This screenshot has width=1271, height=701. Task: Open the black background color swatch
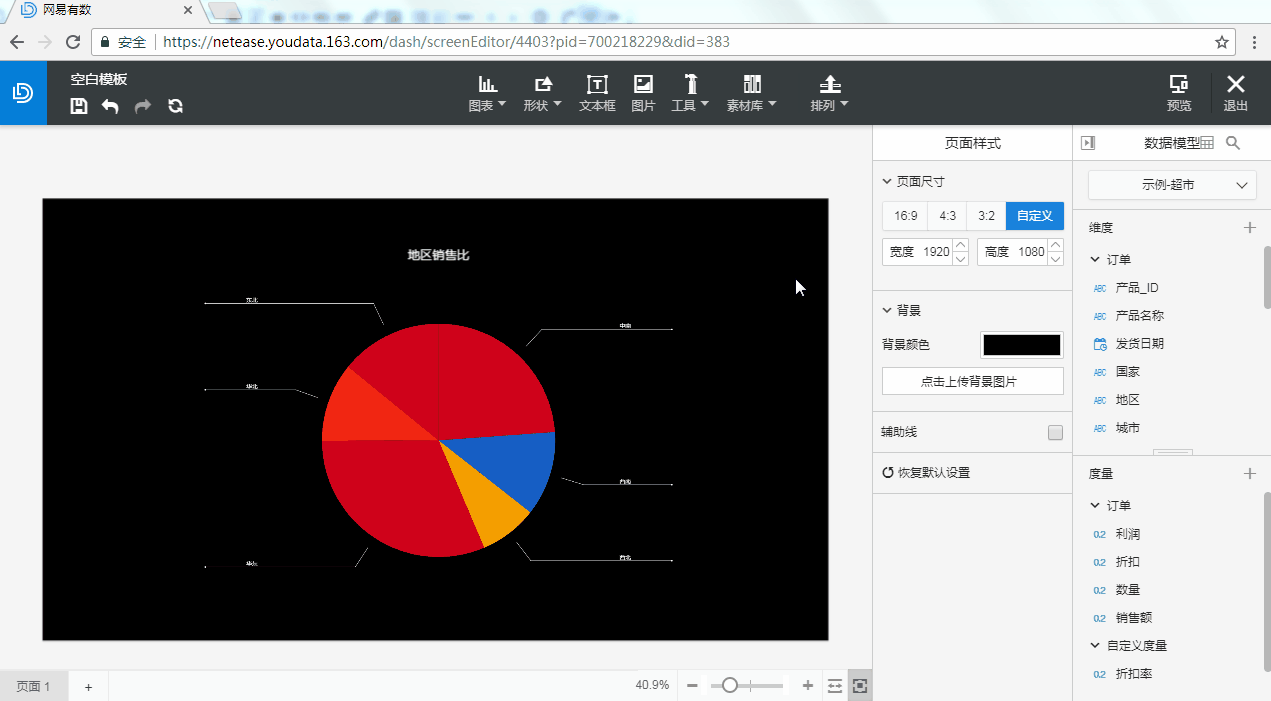1022,345
